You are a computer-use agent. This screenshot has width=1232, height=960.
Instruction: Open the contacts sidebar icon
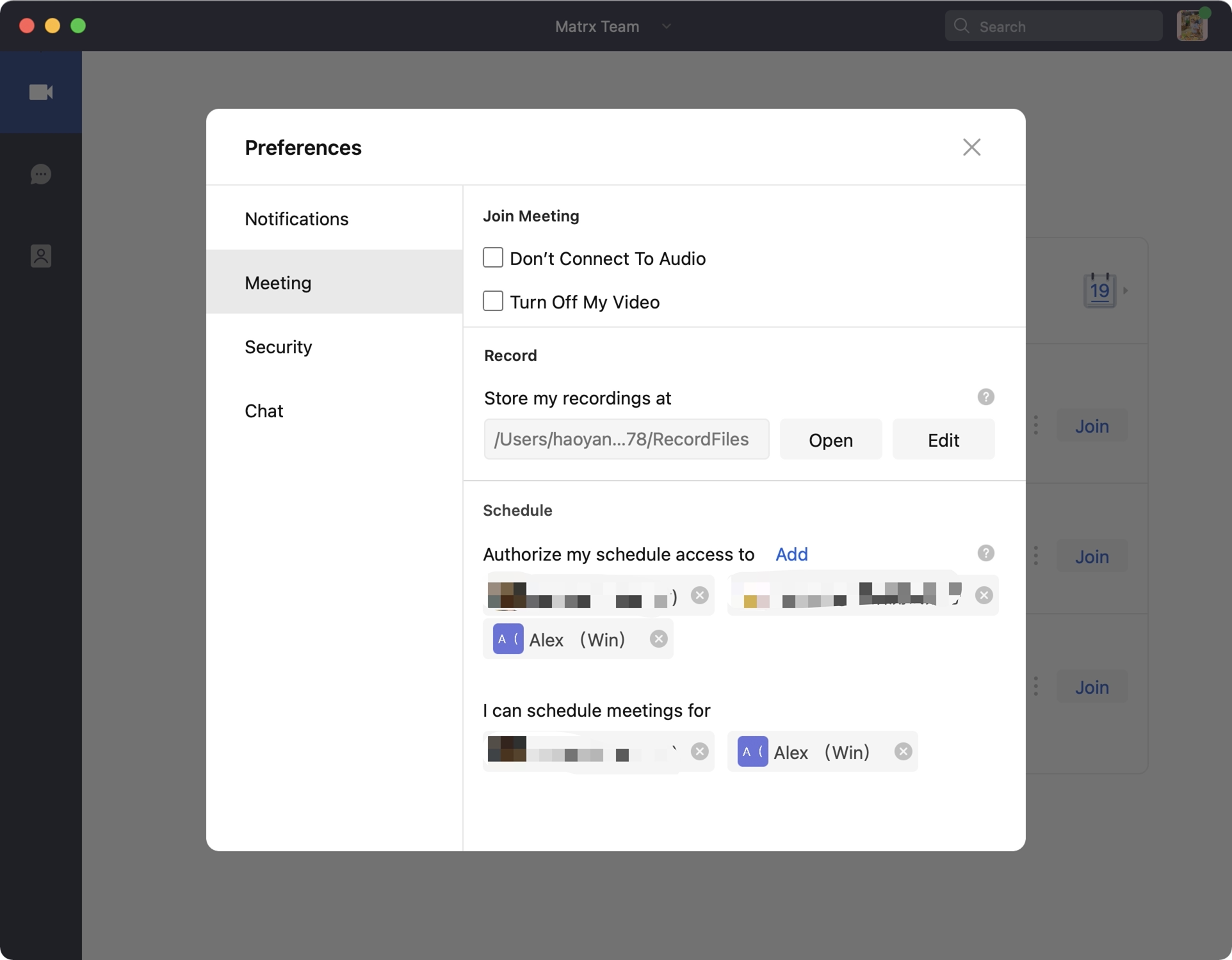41,256
